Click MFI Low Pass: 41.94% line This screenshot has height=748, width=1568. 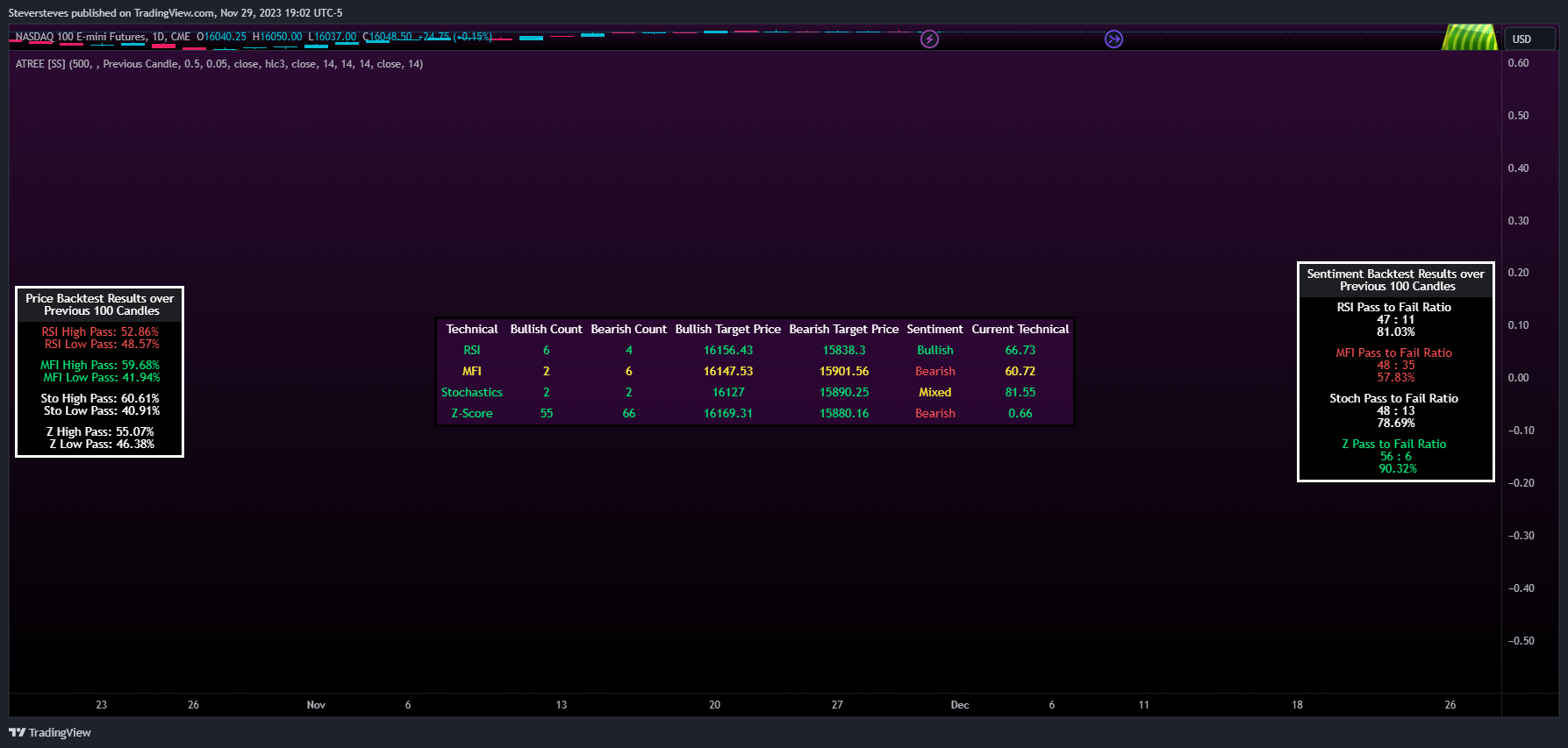click(x=102, y=377)
